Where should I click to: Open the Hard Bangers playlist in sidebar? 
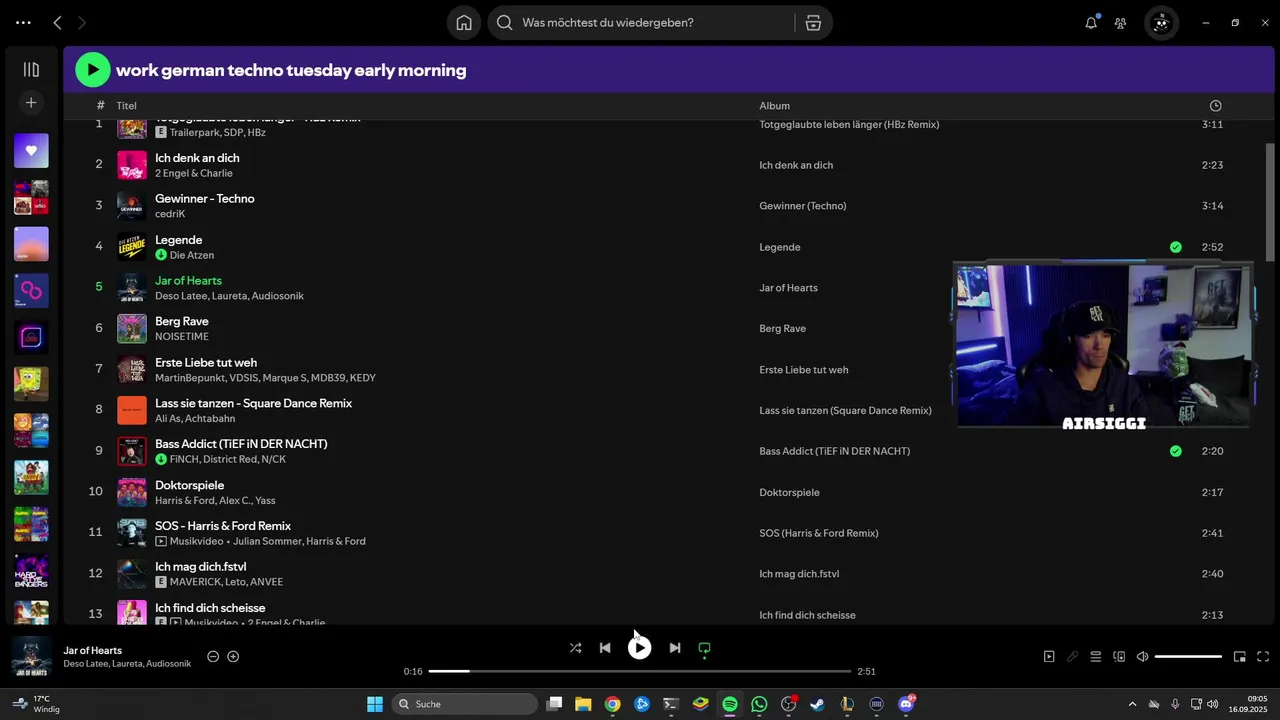click(31, 571)
